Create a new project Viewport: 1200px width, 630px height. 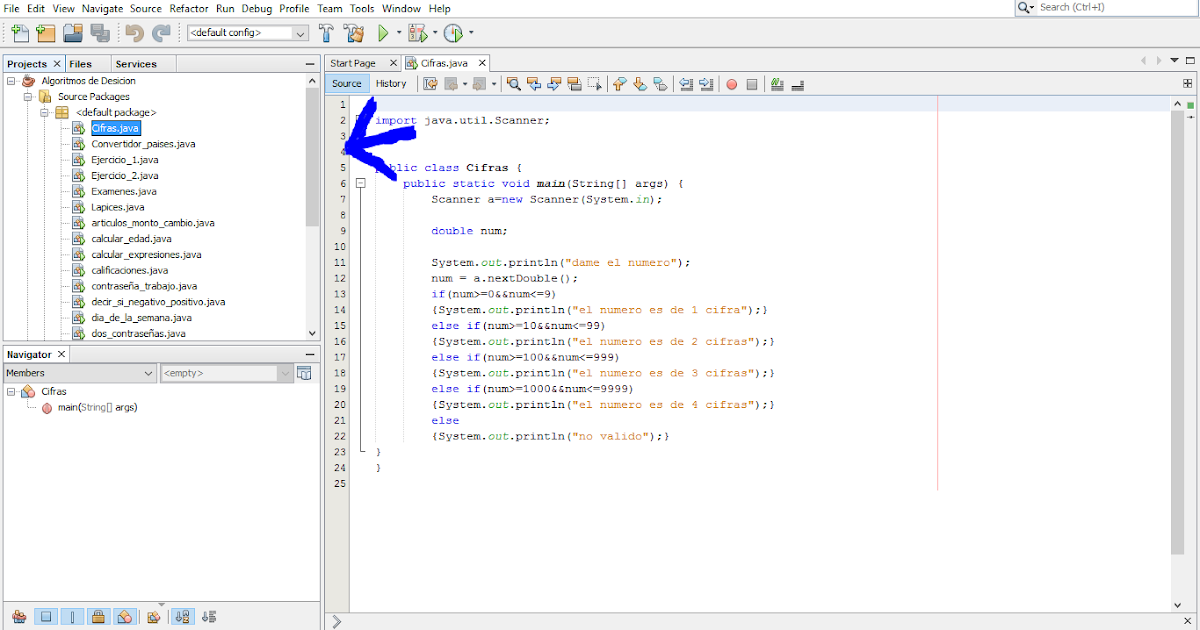point(45,32)
